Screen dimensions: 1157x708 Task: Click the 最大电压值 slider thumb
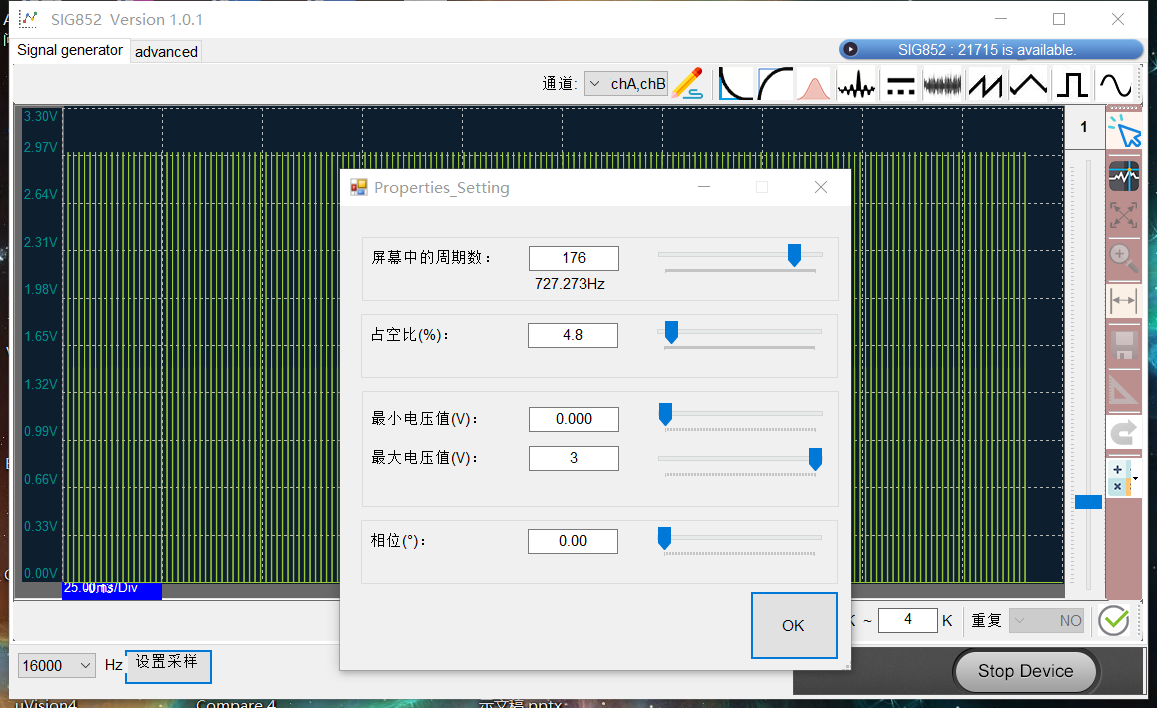point(815,459)
